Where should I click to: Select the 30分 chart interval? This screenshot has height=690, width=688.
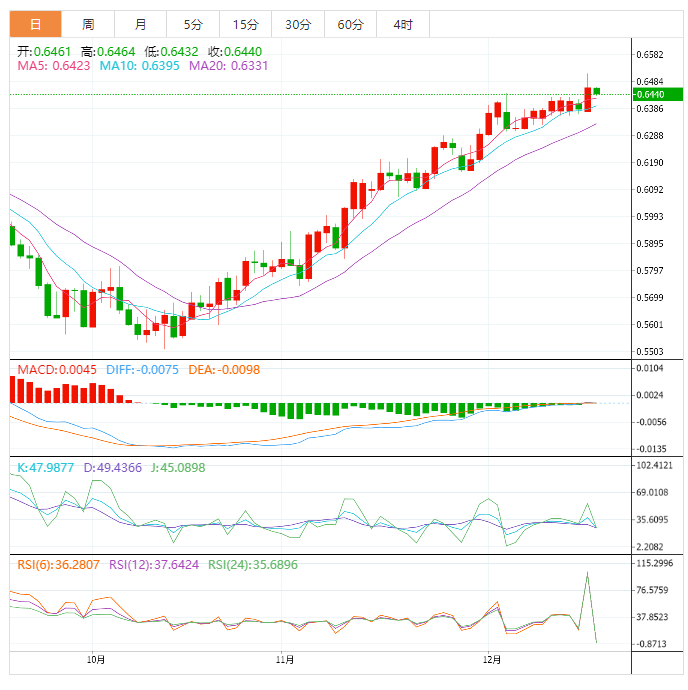point(297,24)
